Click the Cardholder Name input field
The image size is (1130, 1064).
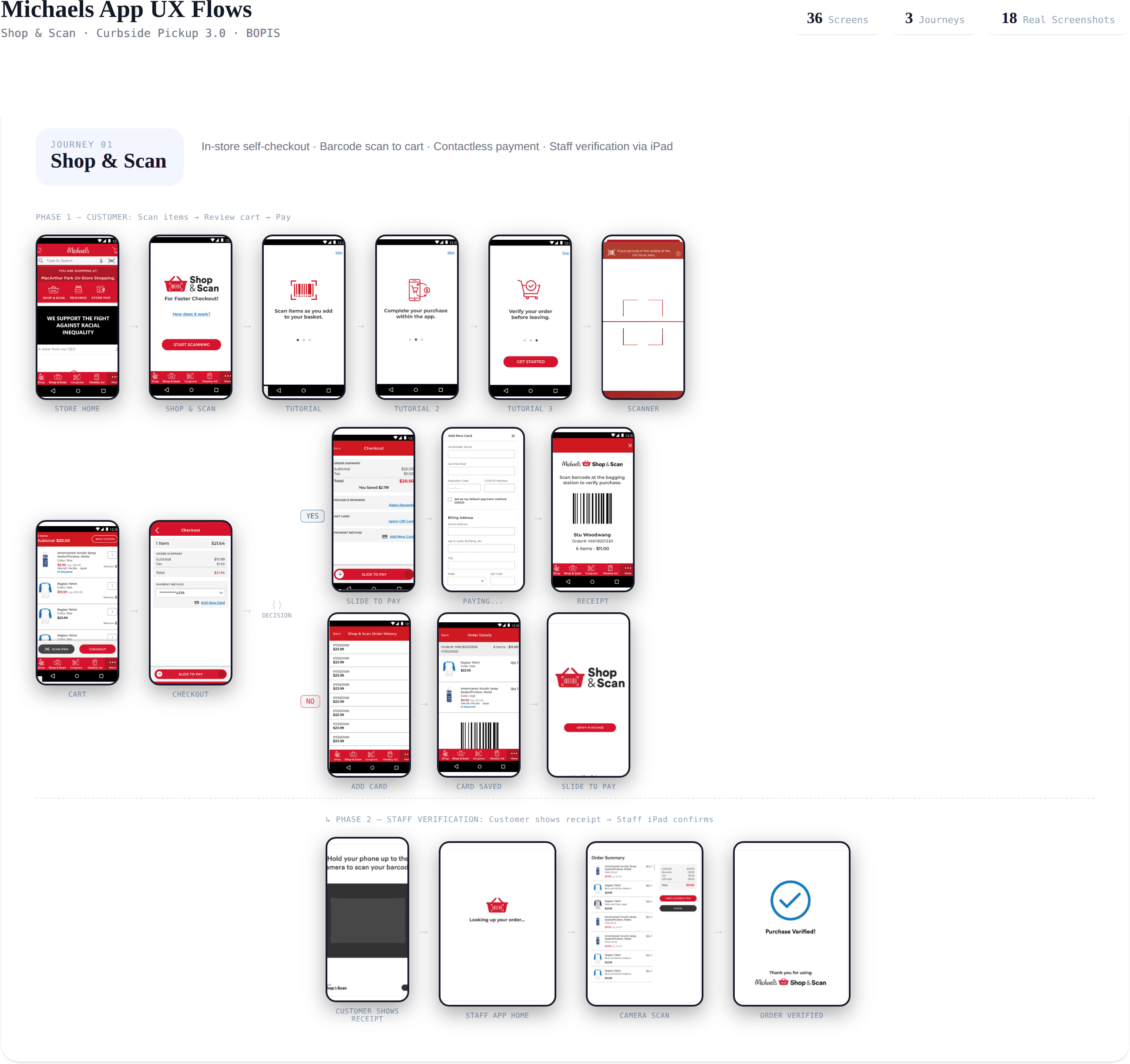(x=481, y=454)
